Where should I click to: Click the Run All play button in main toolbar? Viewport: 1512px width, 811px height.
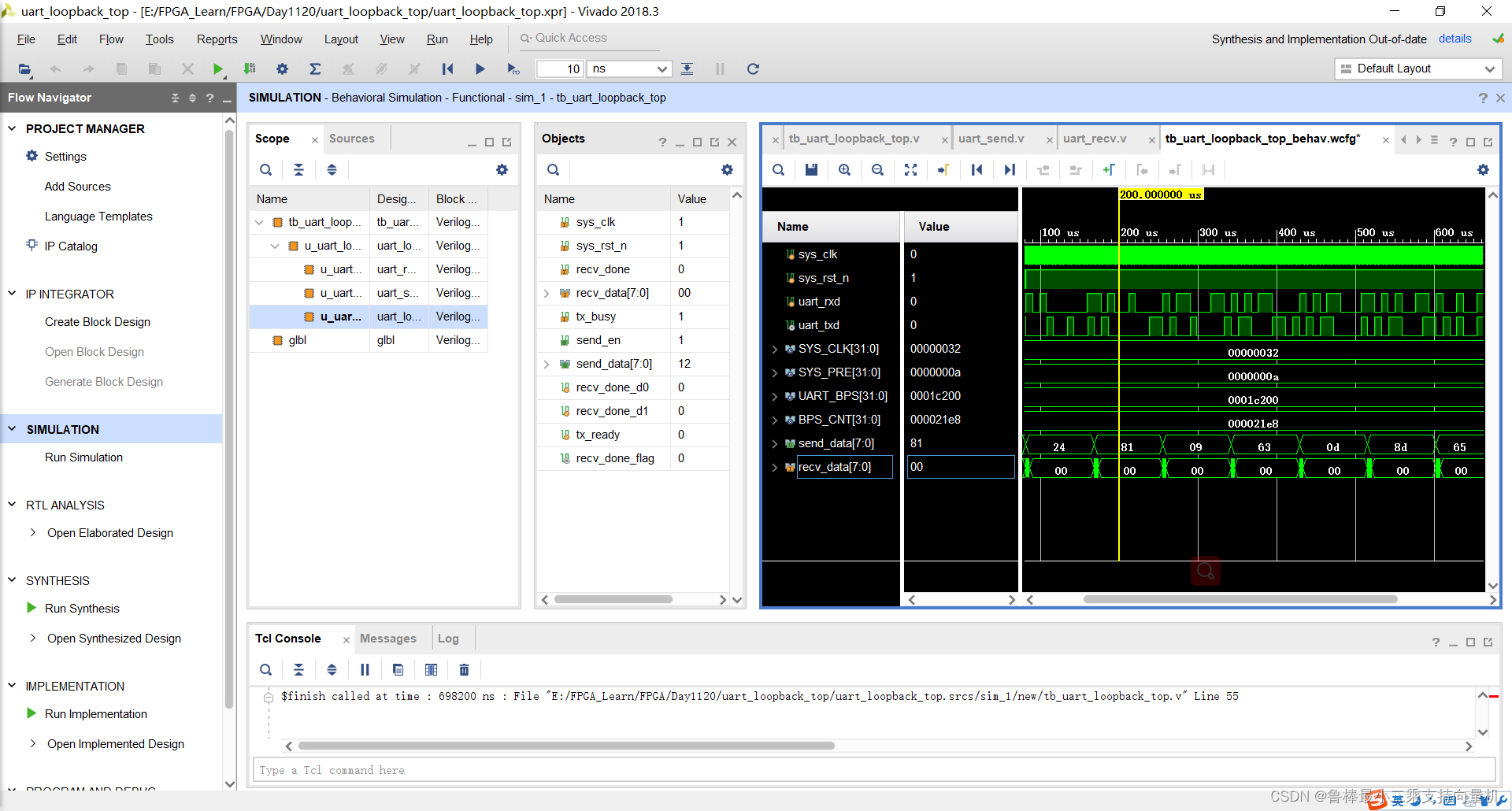point(480,69)
